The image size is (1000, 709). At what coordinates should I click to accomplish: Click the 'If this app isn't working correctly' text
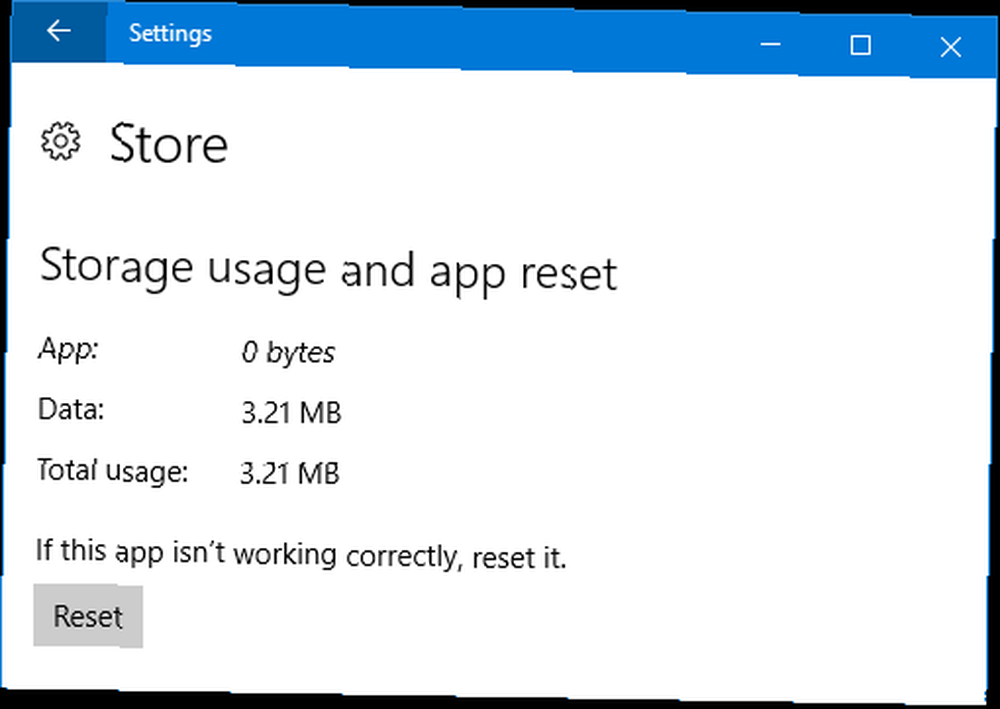pos(302,554)
